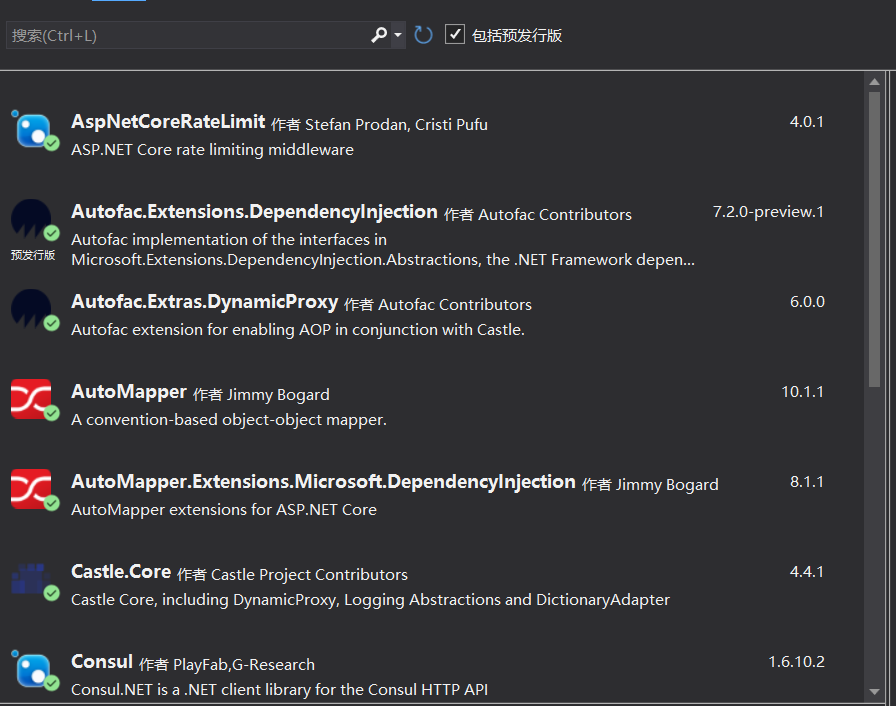Click Autofac.Extras.DynamicProxy version 6.0.0
Screen dimensions: 896x706
pos(807,302)
